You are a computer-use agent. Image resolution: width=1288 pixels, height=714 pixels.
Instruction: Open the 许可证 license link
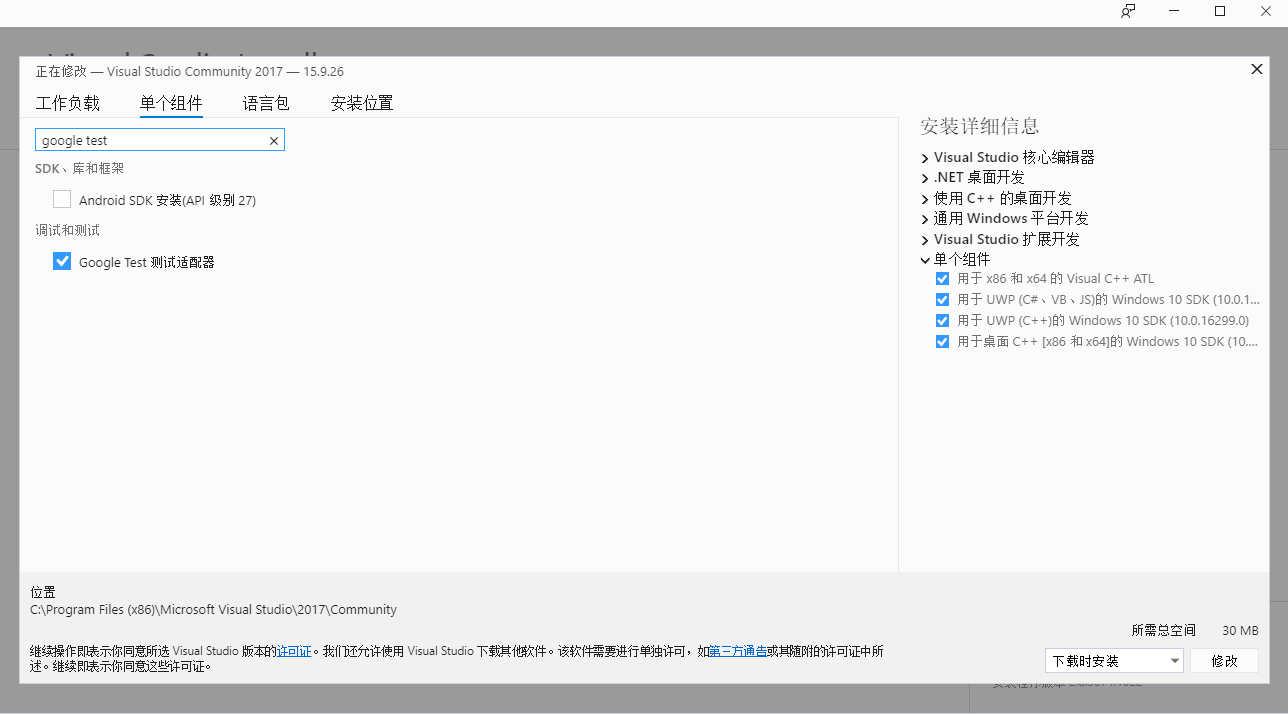click(x=295, y=651)
